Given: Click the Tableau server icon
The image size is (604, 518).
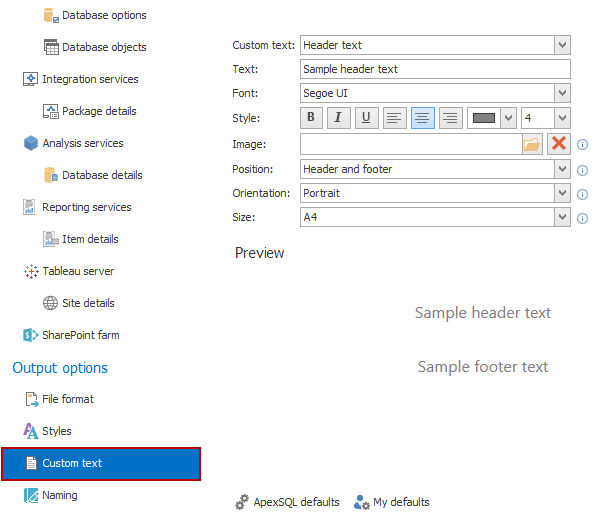Looking at the screenshot, I should pos(31,271).
